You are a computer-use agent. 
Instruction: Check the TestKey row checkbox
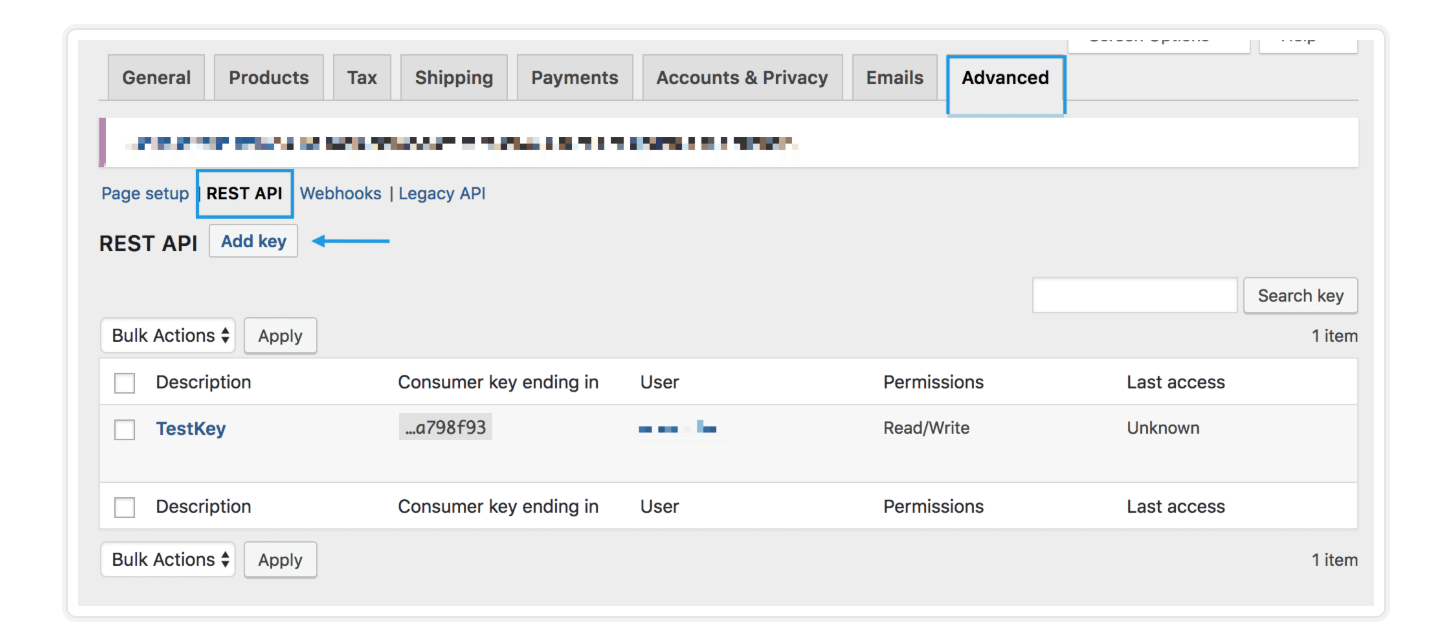coord(125,430)
